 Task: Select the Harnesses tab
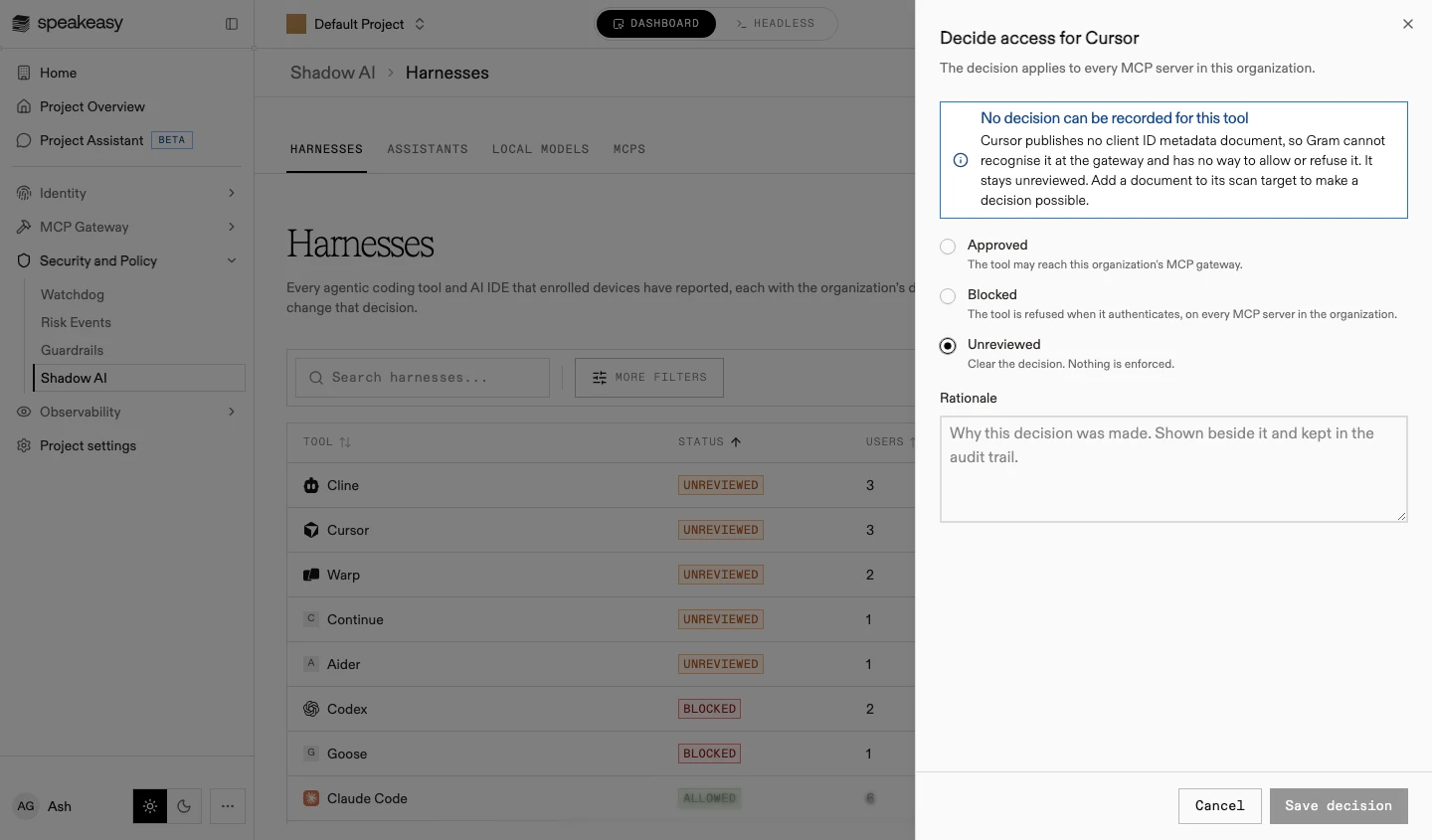(x=326, y=149)
